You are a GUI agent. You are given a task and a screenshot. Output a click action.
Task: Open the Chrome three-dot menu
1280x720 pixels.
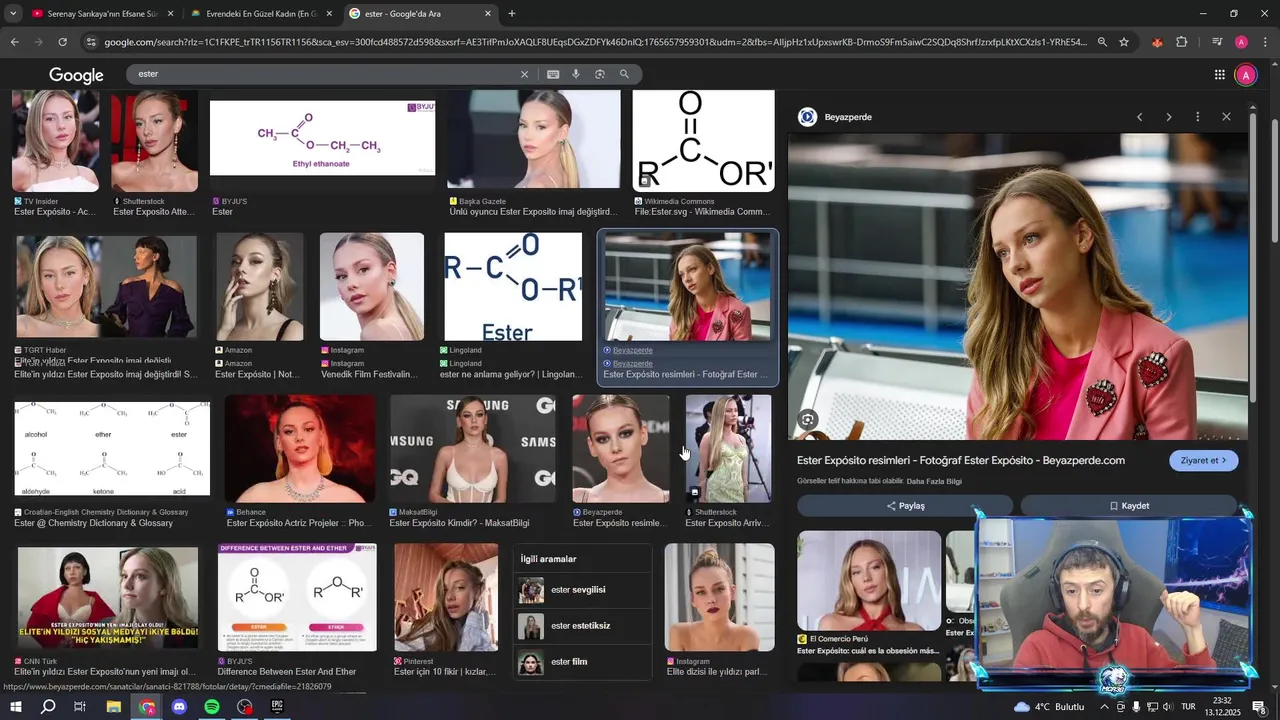(1263, 42)
